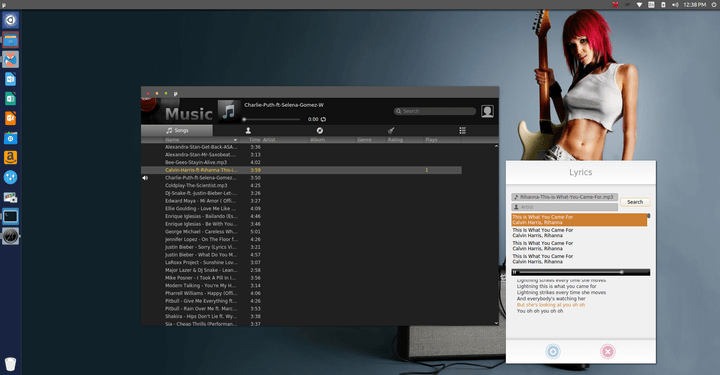Image resolution: width=720 pixels, height=375 pixels.
Task: Click the pink cancel X in Lyrics
Action: pyautogui.click(x=608, y=352)
